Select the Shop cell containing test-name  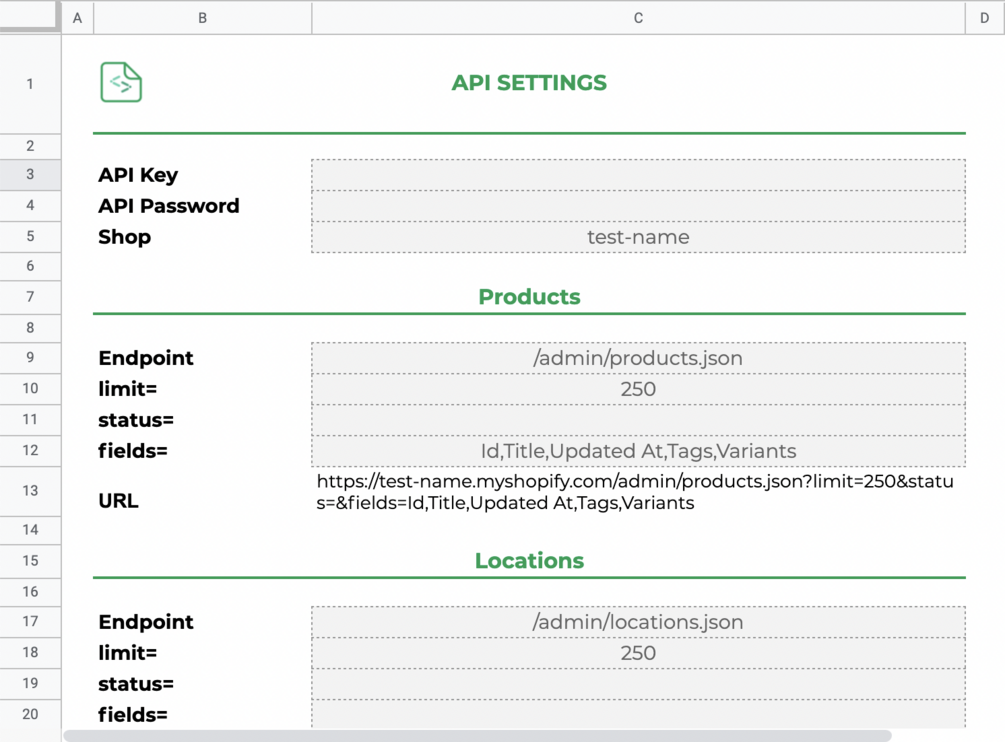[638, 237]
